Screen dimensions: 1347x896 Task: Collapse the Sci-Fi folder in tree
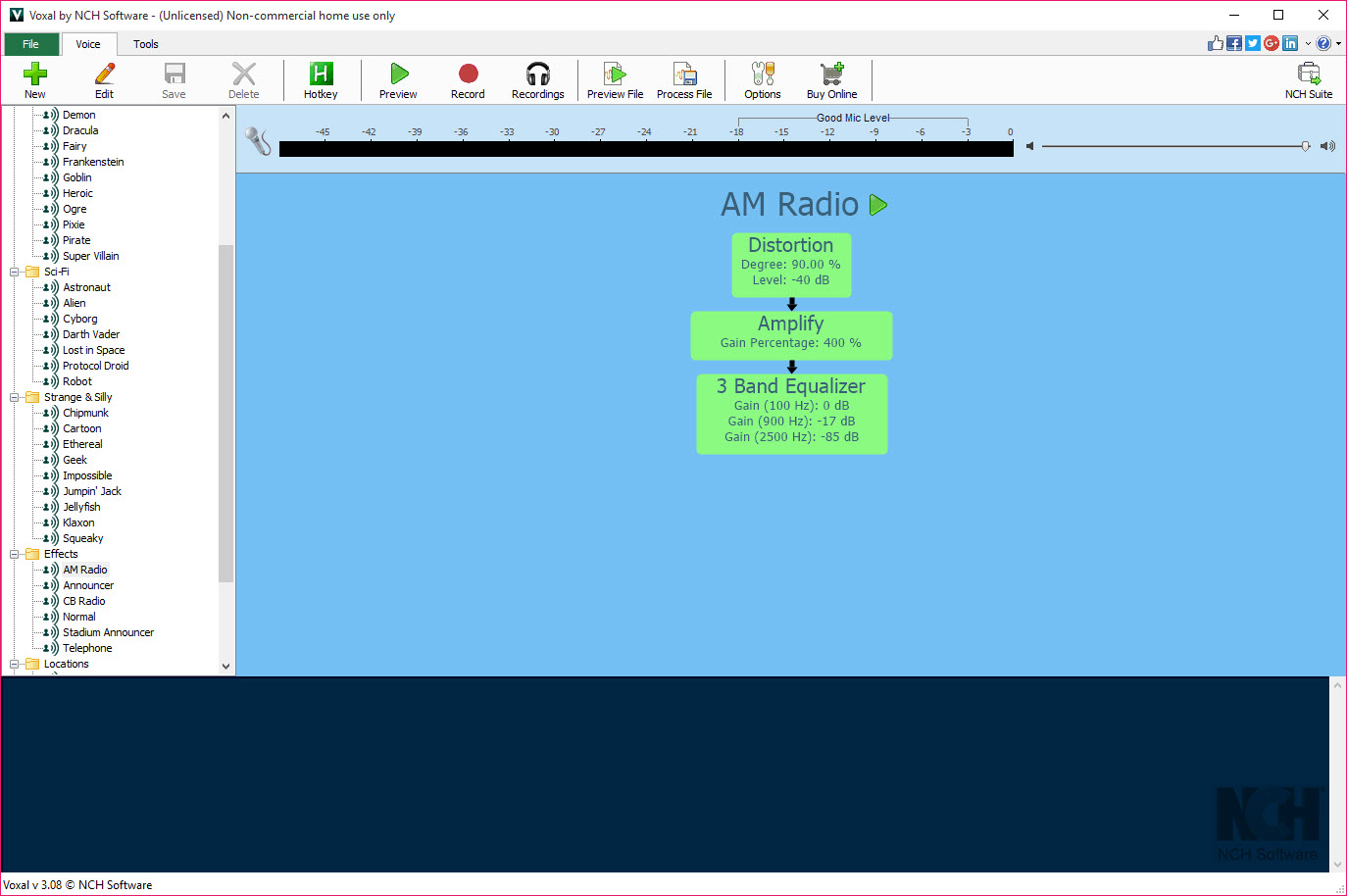[x=15, y=272]
